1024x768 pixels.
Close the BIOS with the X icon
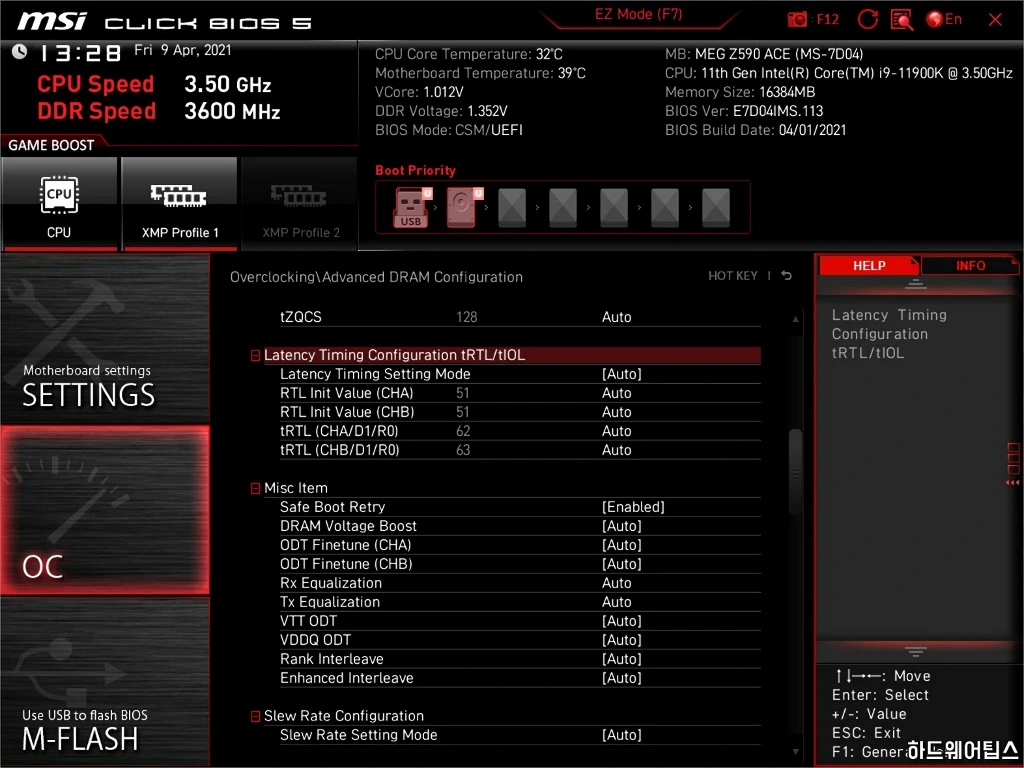[x=995, y=20]
